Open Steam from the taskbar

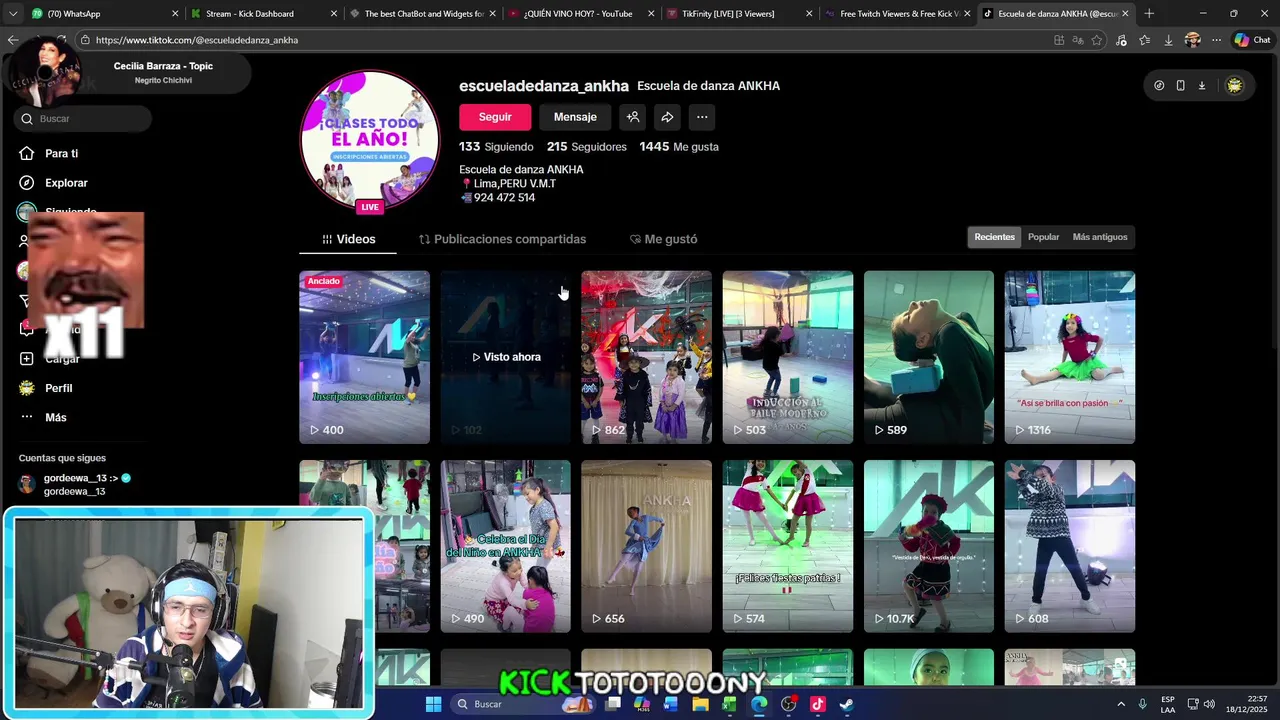pyautogui.click(x=846, y=704)
